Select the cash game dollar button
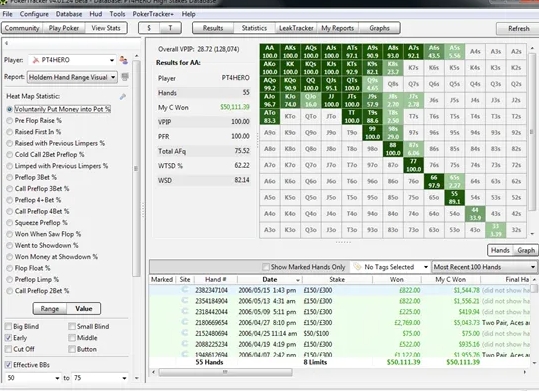The image size is (539, 391). [x=149, y=28]
